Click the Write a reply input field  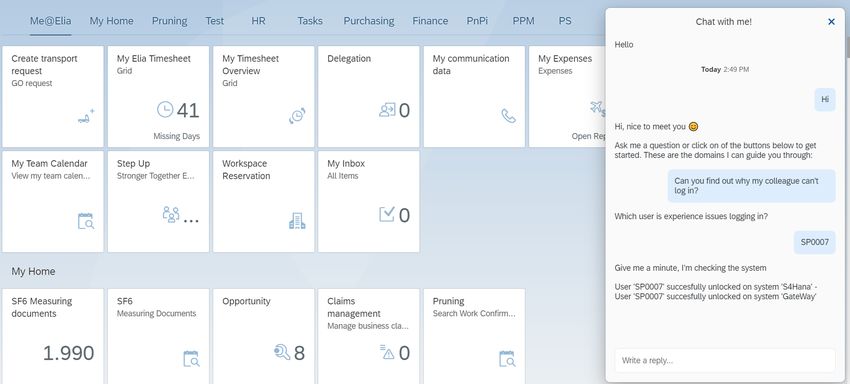[x=725, y=360]
